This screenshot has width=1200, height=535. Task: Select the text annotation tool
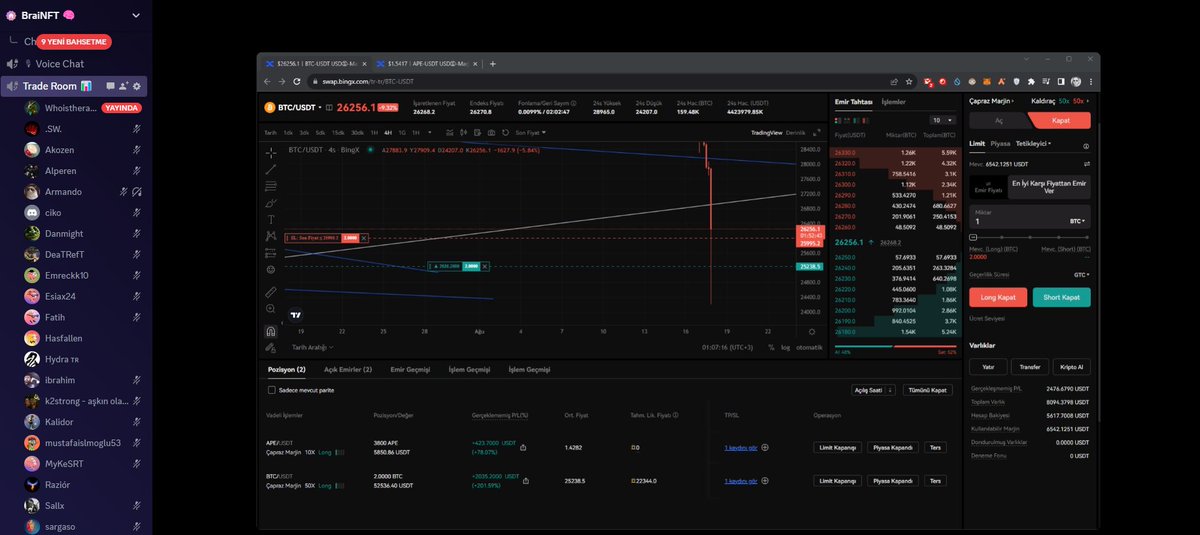[x=270, y=219]
